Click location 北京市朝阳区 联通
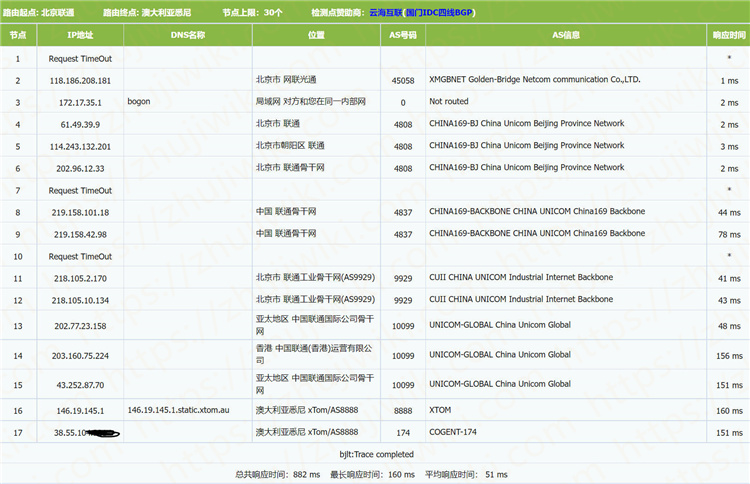 tap(290, 145)
